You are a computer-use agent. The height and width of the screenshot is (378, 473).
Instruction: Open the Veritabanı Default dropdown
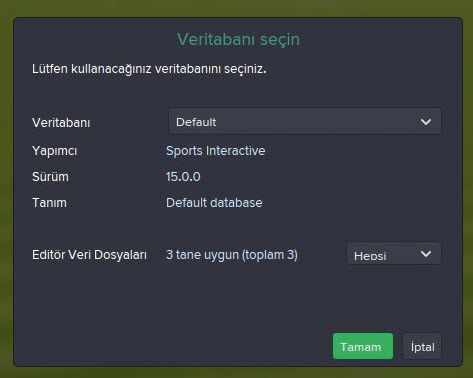pyautogui.click(x=305, y=122)
